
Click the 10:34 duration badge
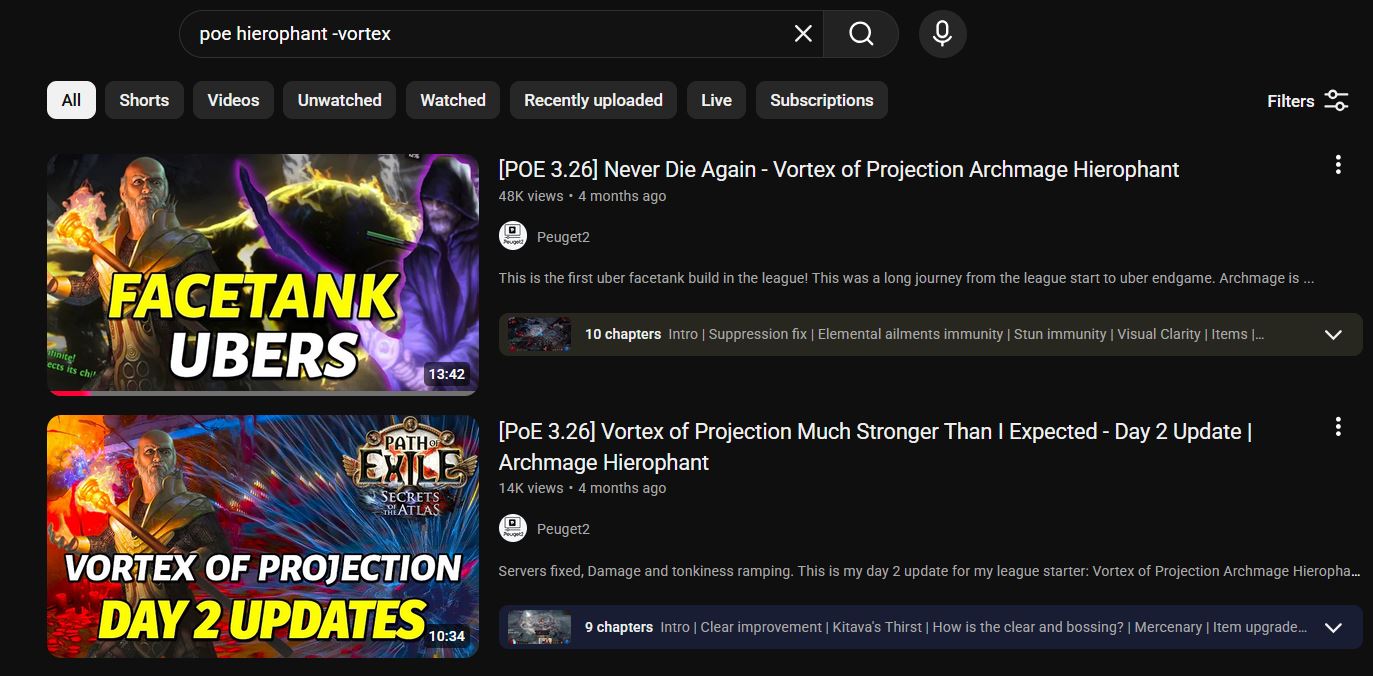[x=447, y=636]
